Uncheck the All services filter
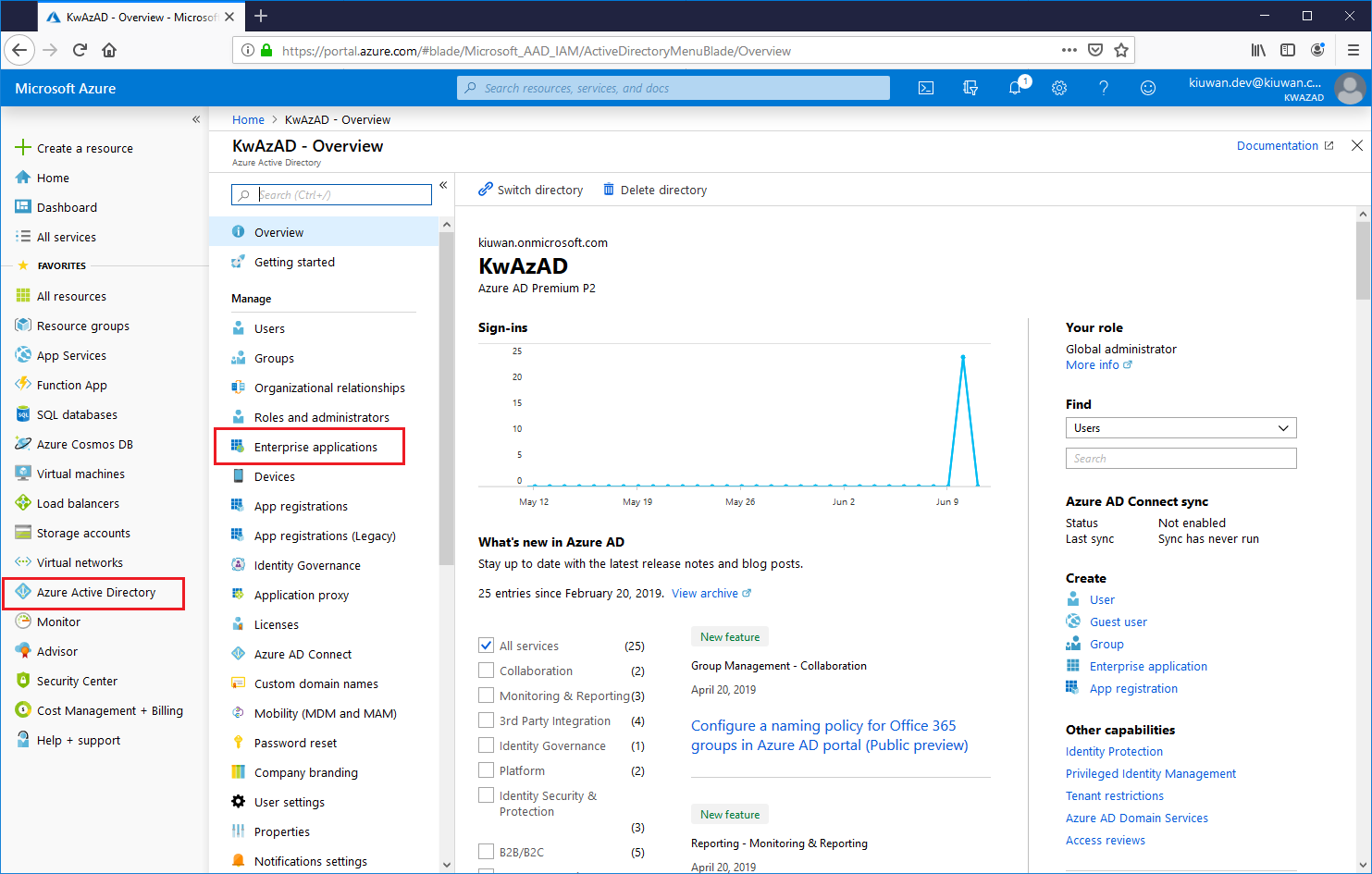This screenshot has height=874, width=1372. 486,646
